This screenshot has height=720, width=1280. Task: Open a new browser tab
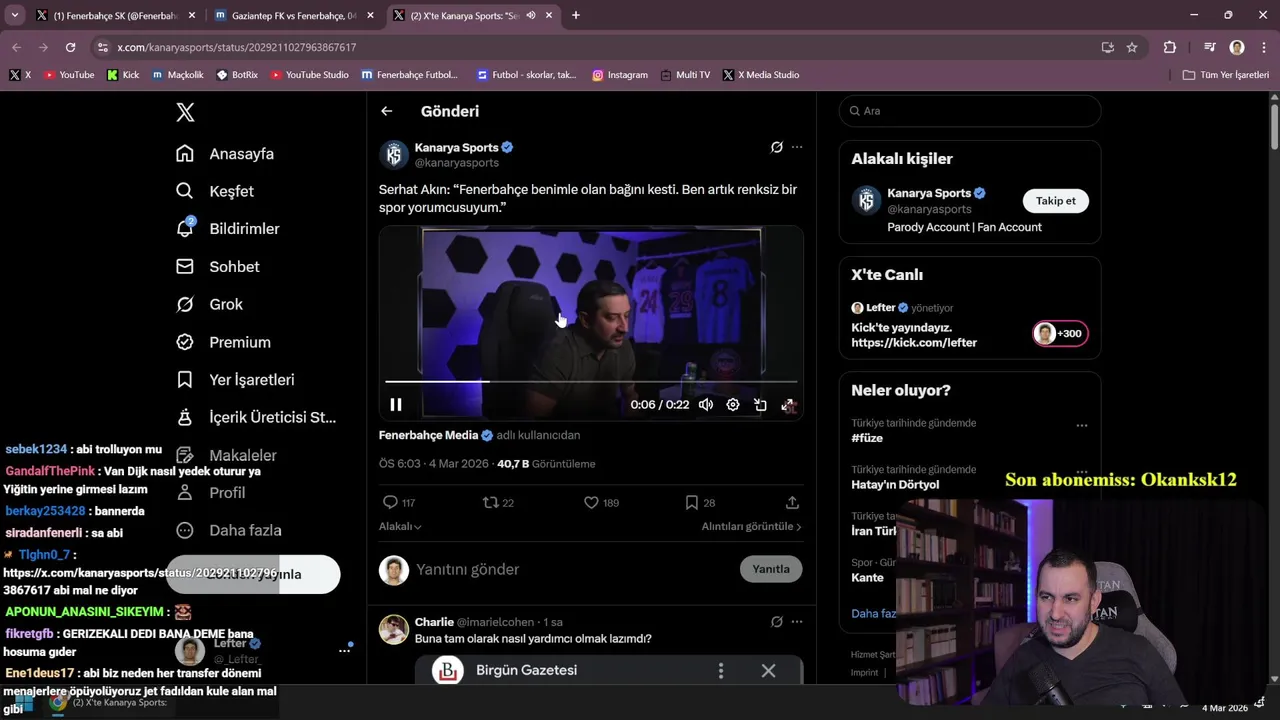click(x=575, y=16)
